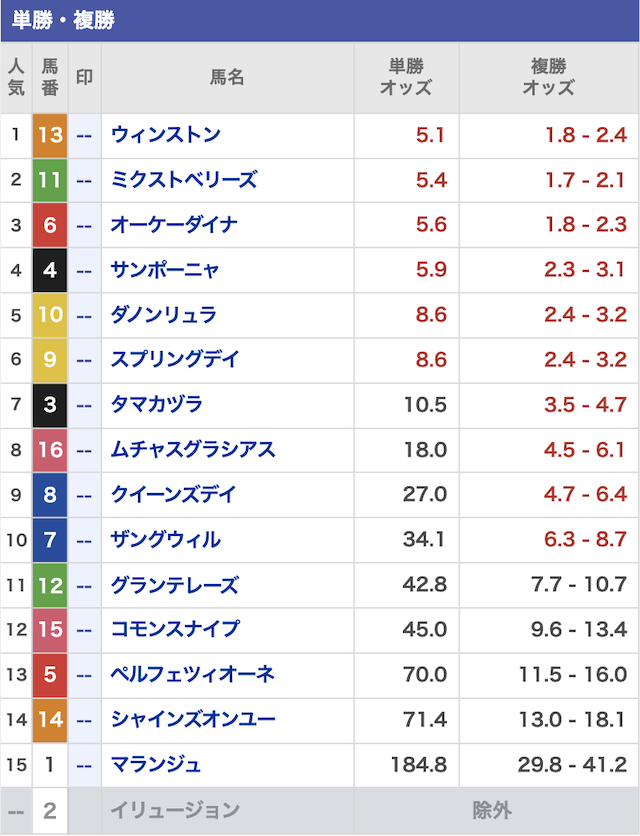Click the green number 11 badge
Screen dimensions: 640x836
50,180
